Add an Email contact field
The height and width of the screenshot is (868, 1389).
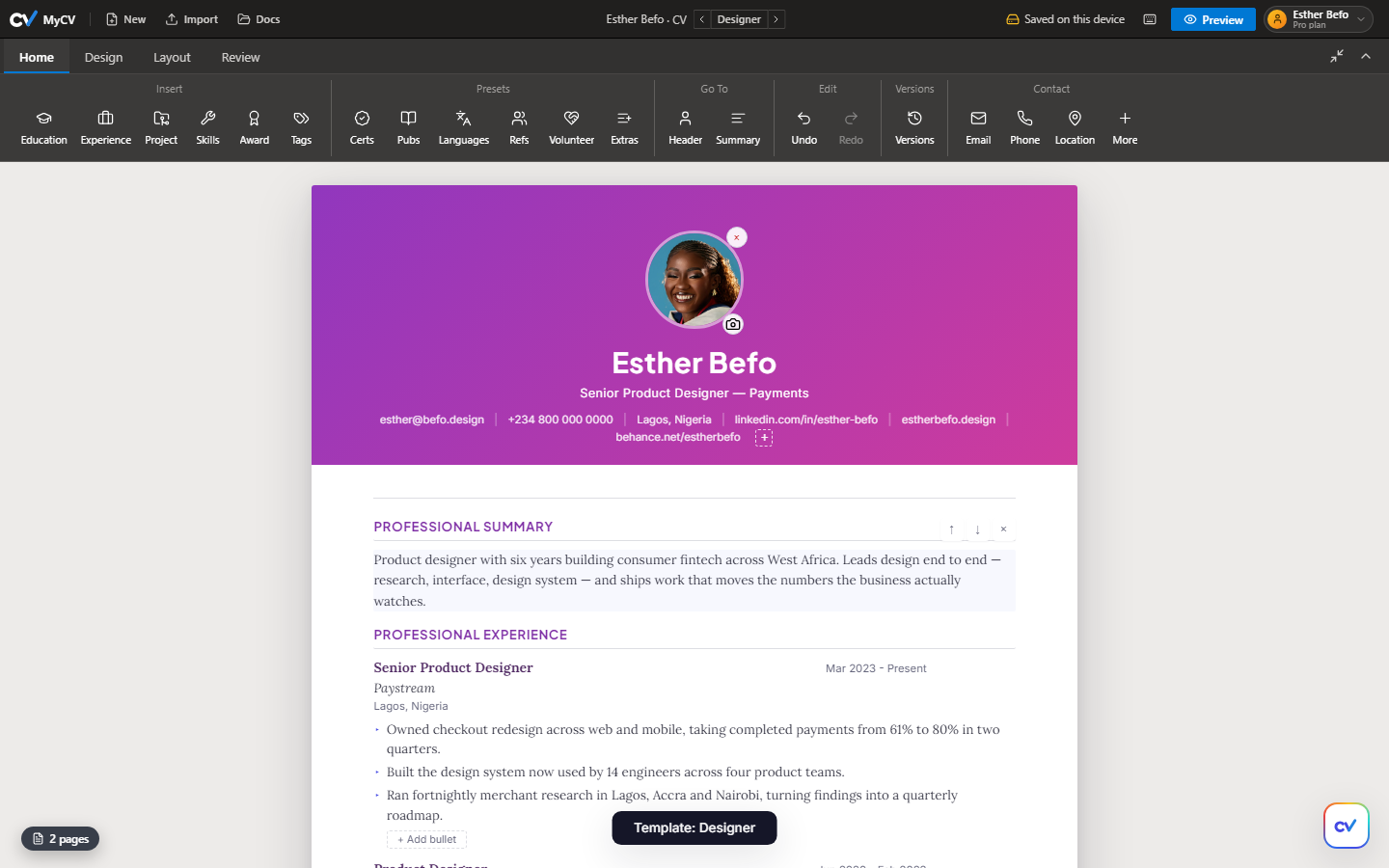(x=978, y=127)
